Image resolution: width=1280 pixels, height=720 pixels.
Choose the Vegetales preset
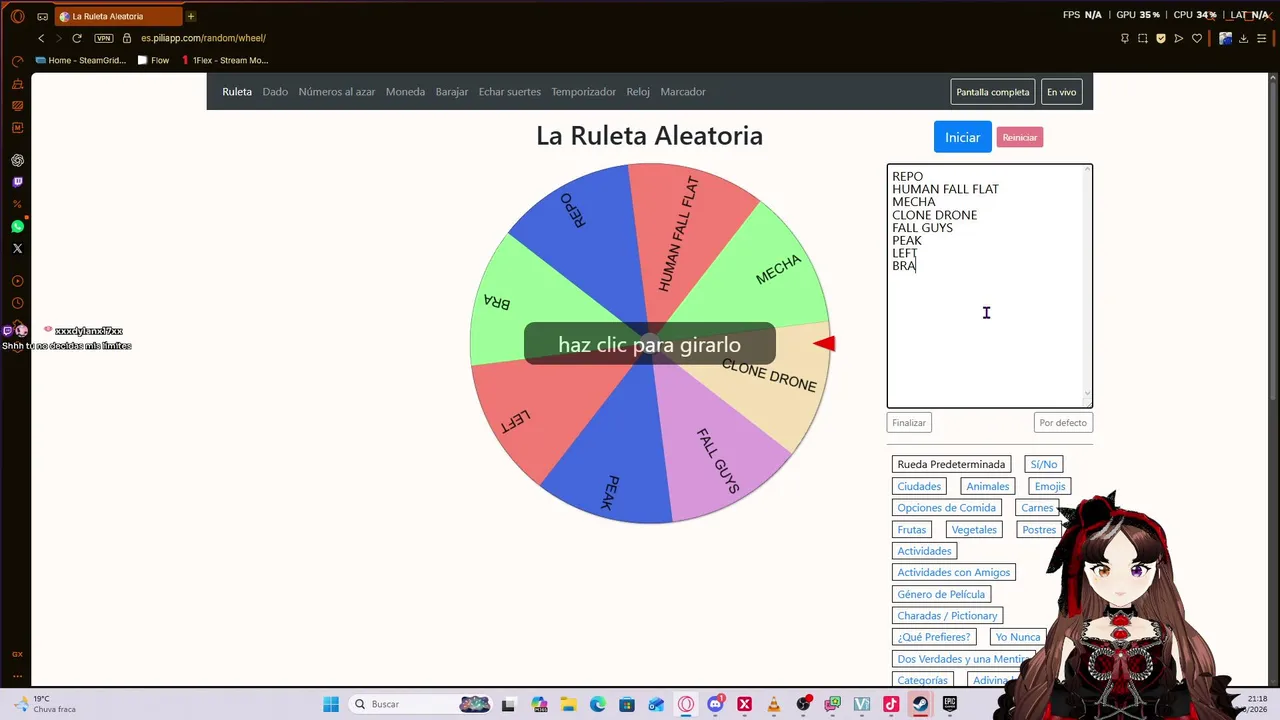pyautogui.click(x=974, y=530)
